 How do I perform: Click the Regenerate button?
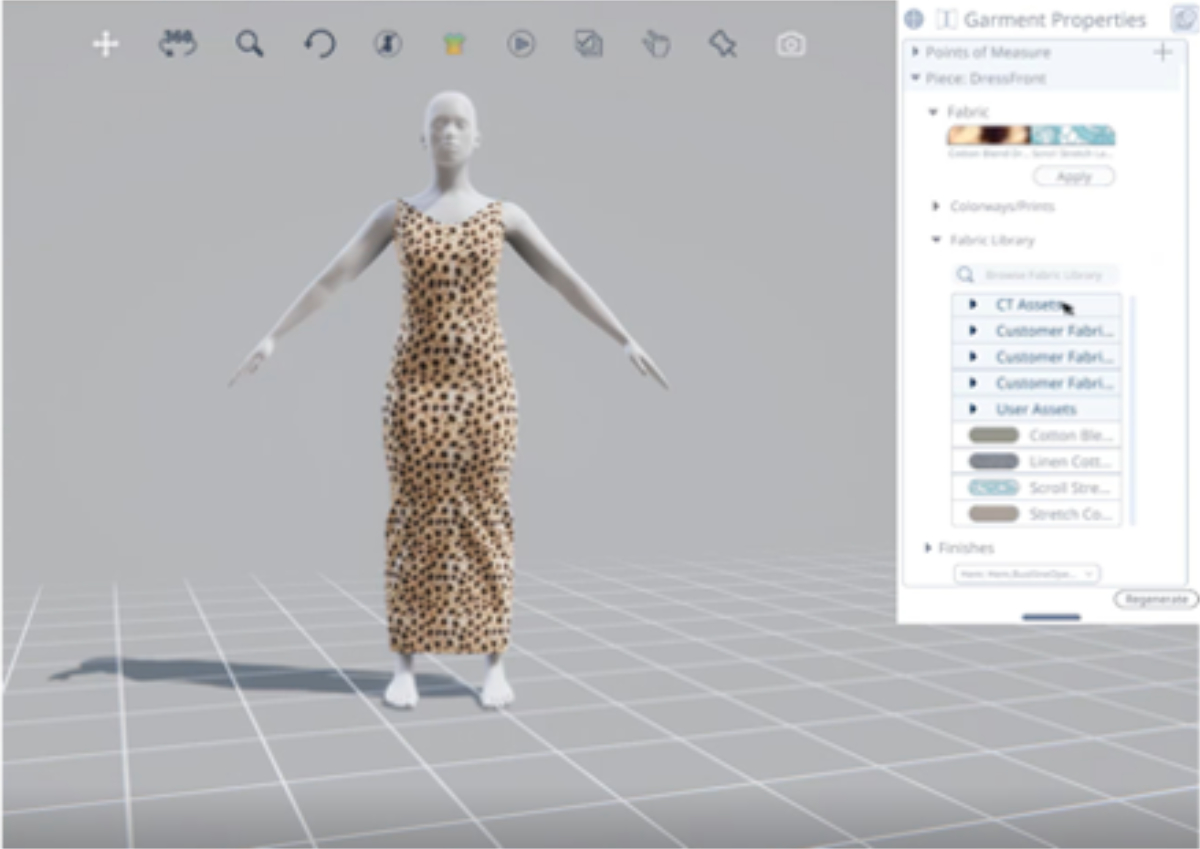[x=1155, y=599]
